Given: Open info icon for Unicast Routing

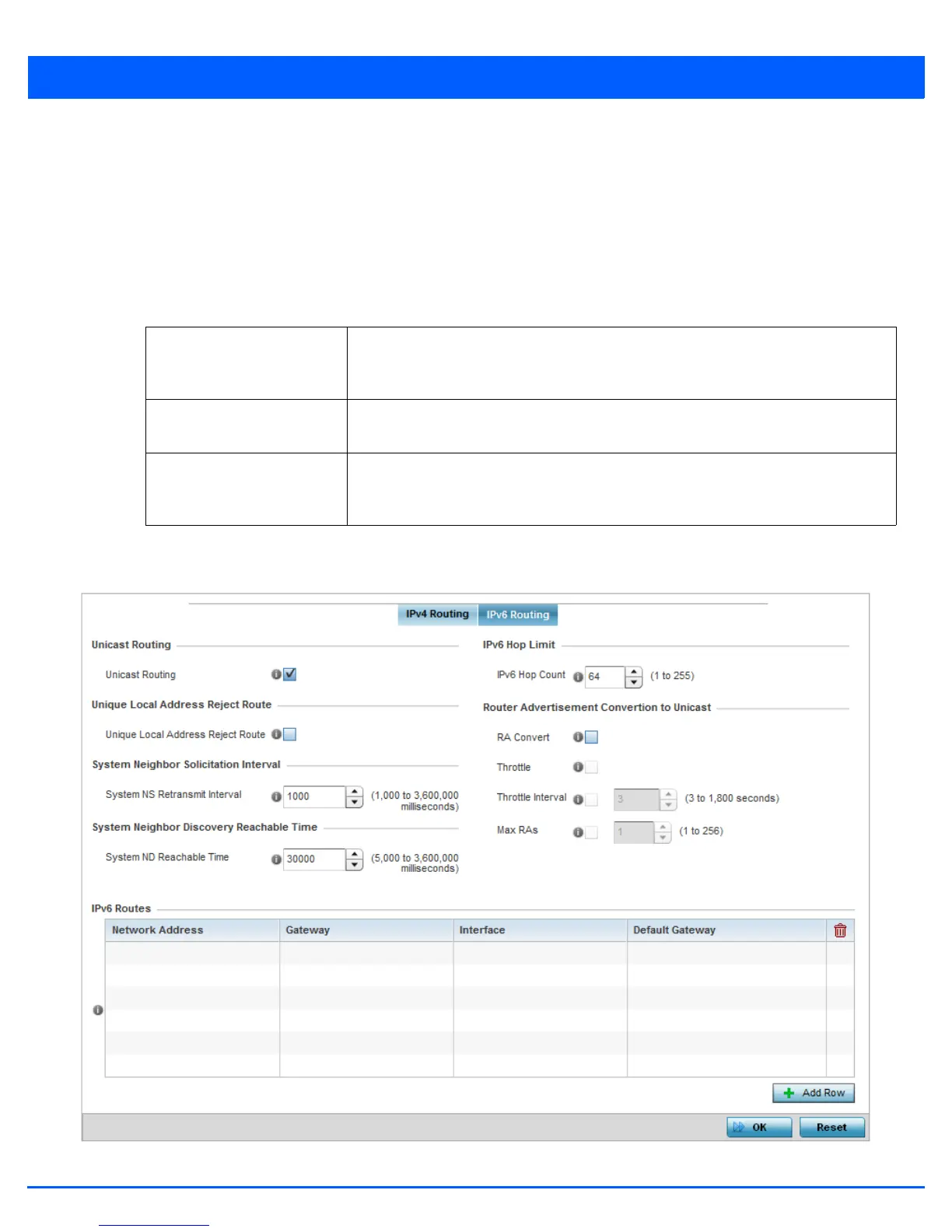Looking at the screenshot, I should (276, 674).
